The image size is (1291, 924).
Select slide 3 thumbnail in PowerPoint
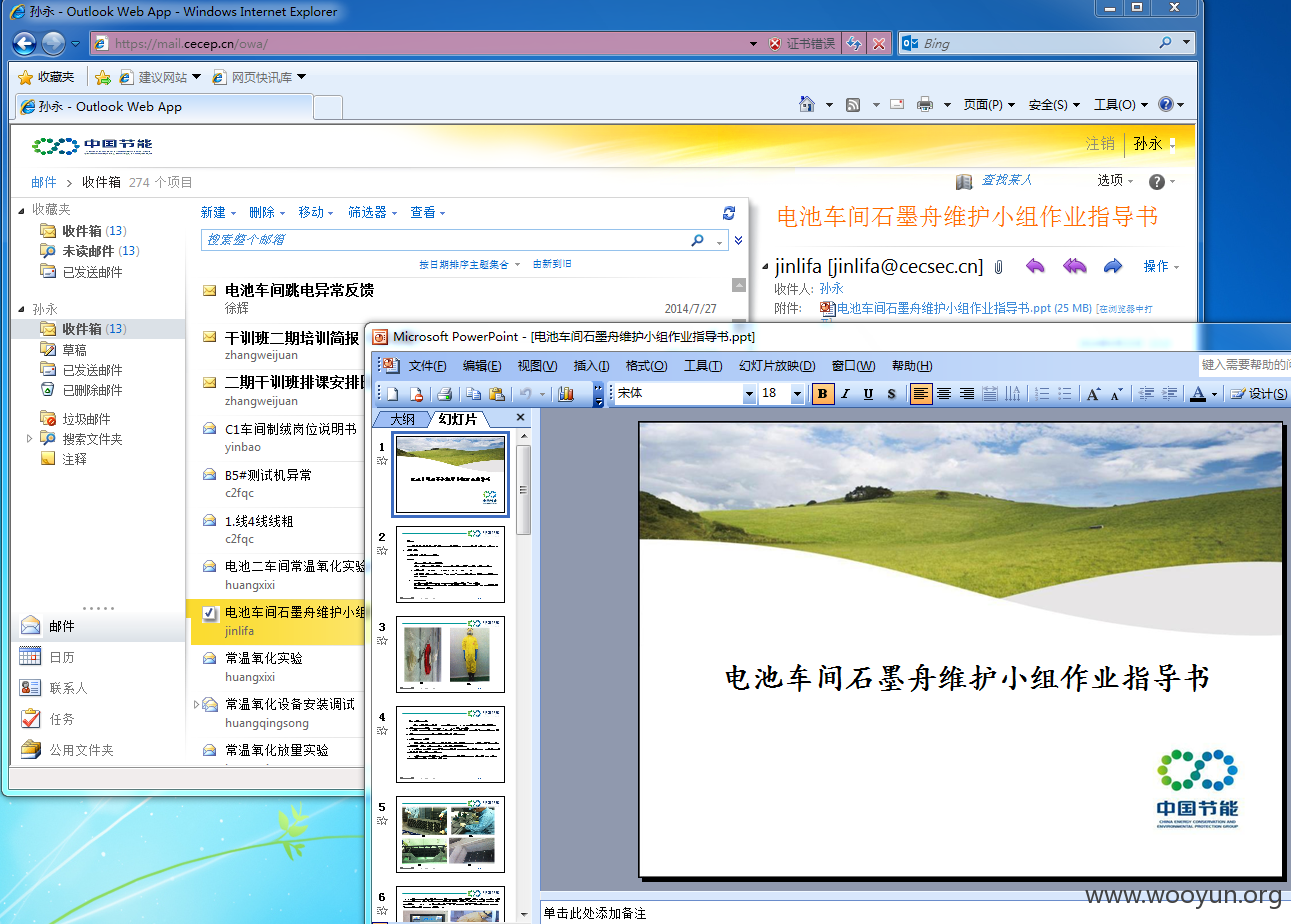[450, 654]
